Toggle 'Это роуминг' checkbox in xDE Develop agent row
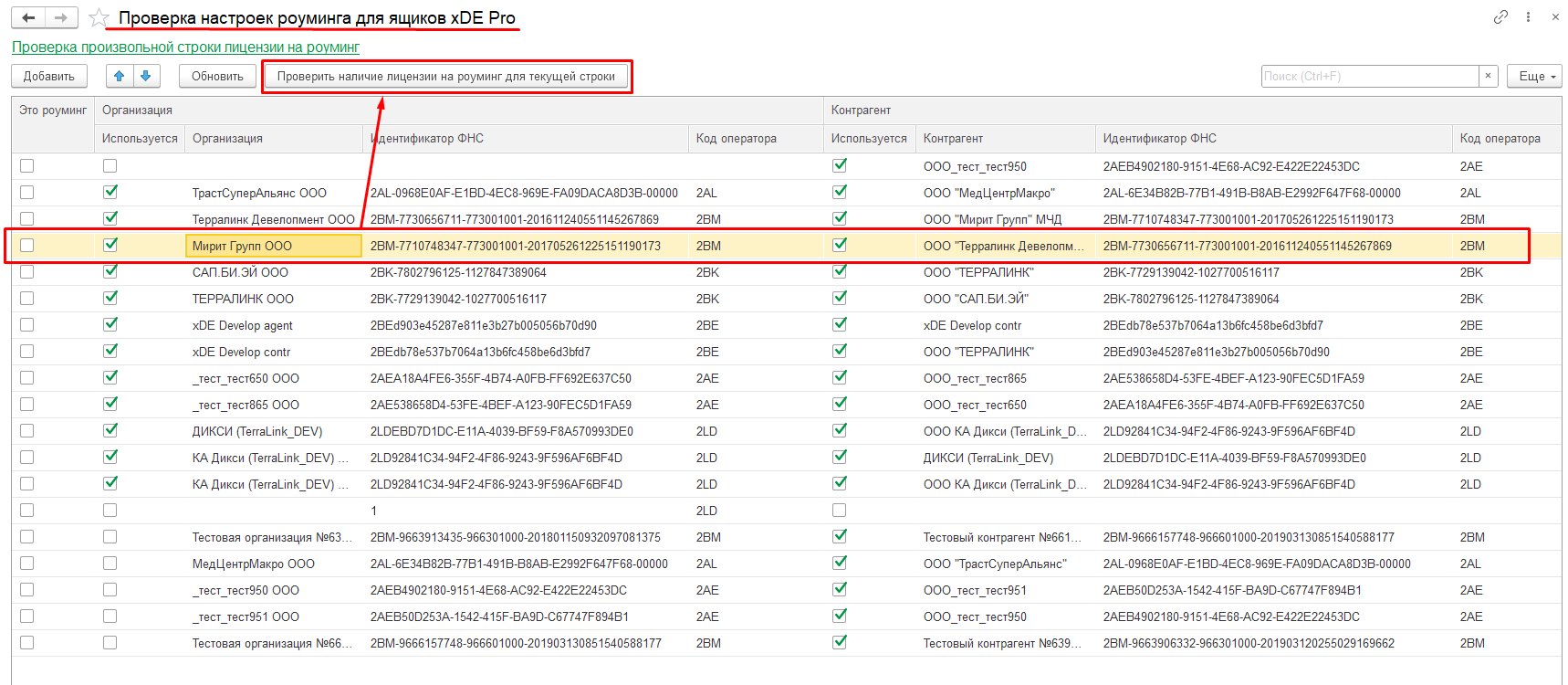The image size is (1568, 685). [x=27, y=325]
